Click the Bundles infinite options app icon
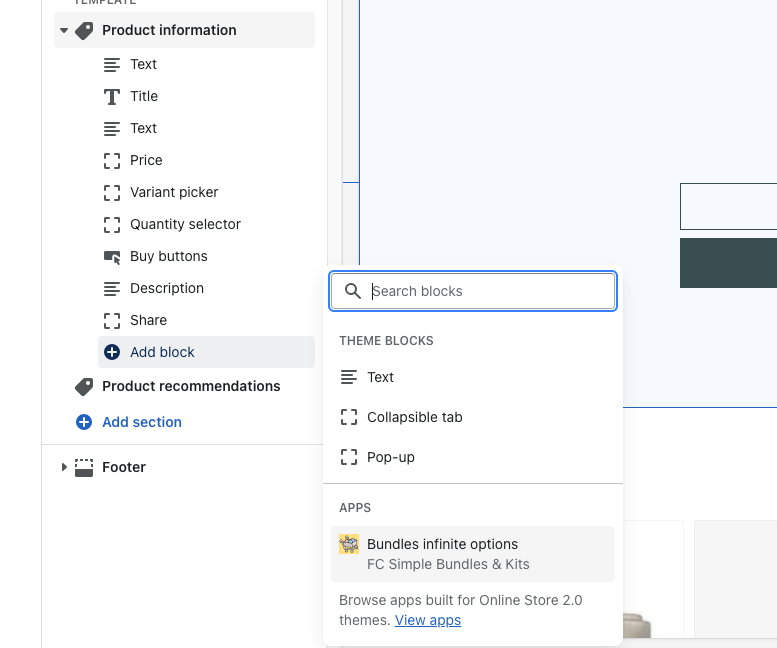Screen dimensions: 777x648 coord(349,544)
